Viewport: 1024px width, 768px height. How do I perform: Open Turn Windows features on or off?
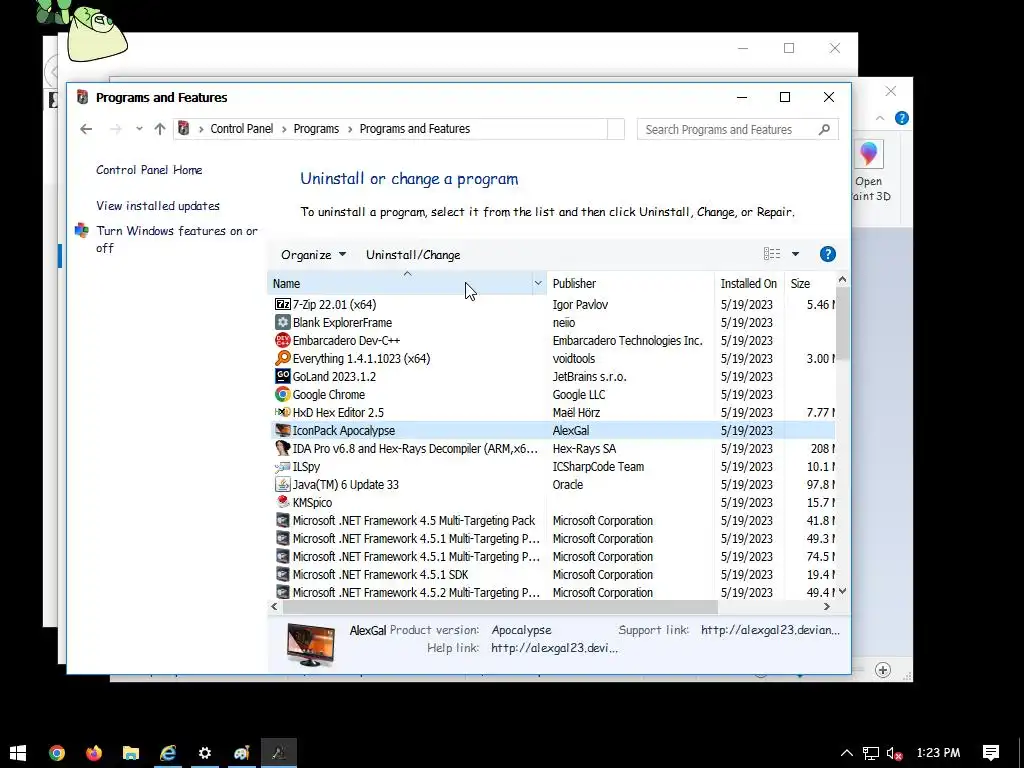pos(177,239)
